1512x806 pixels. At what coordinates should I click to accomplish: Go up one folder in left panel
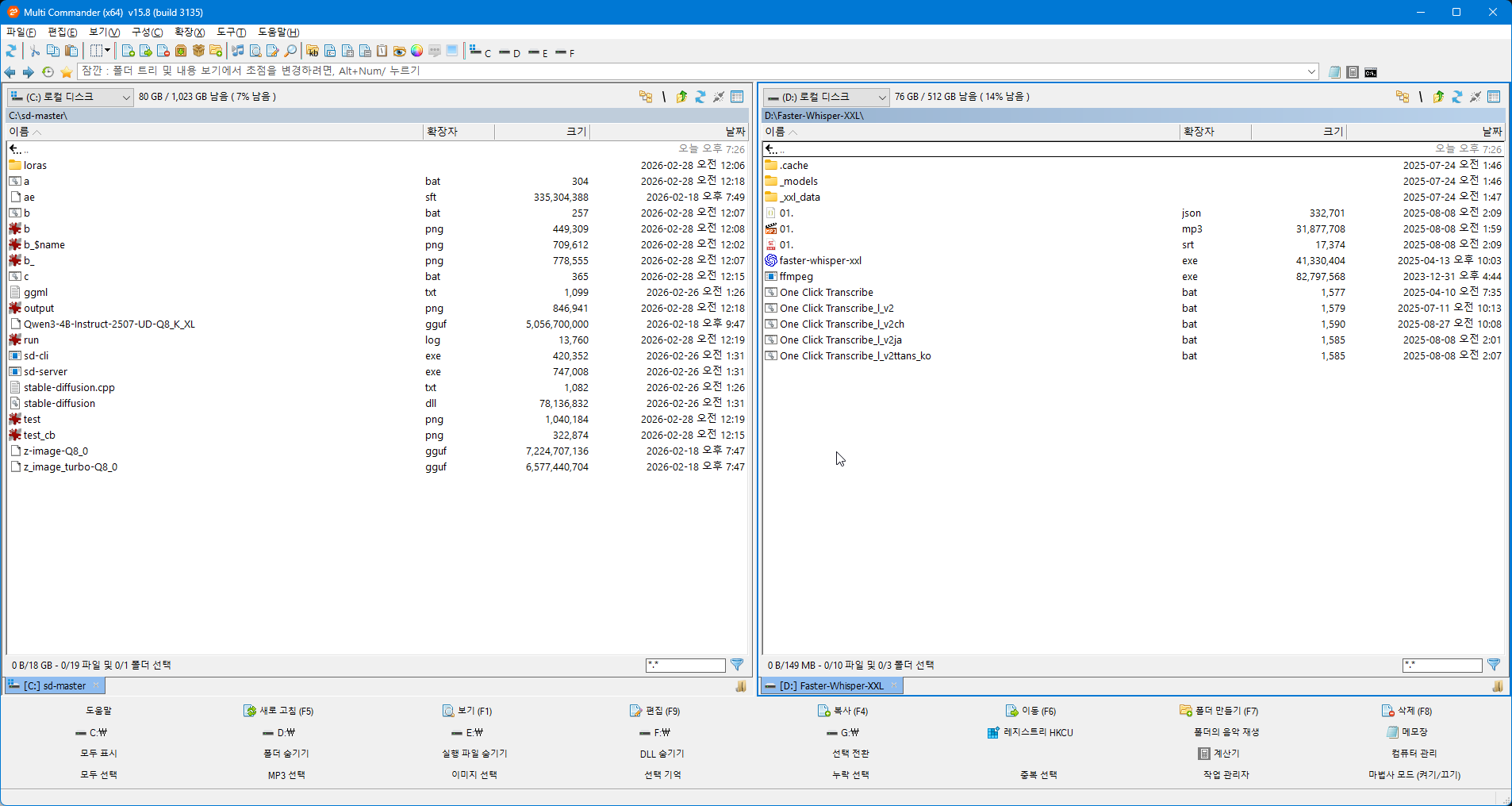[681, 97]
